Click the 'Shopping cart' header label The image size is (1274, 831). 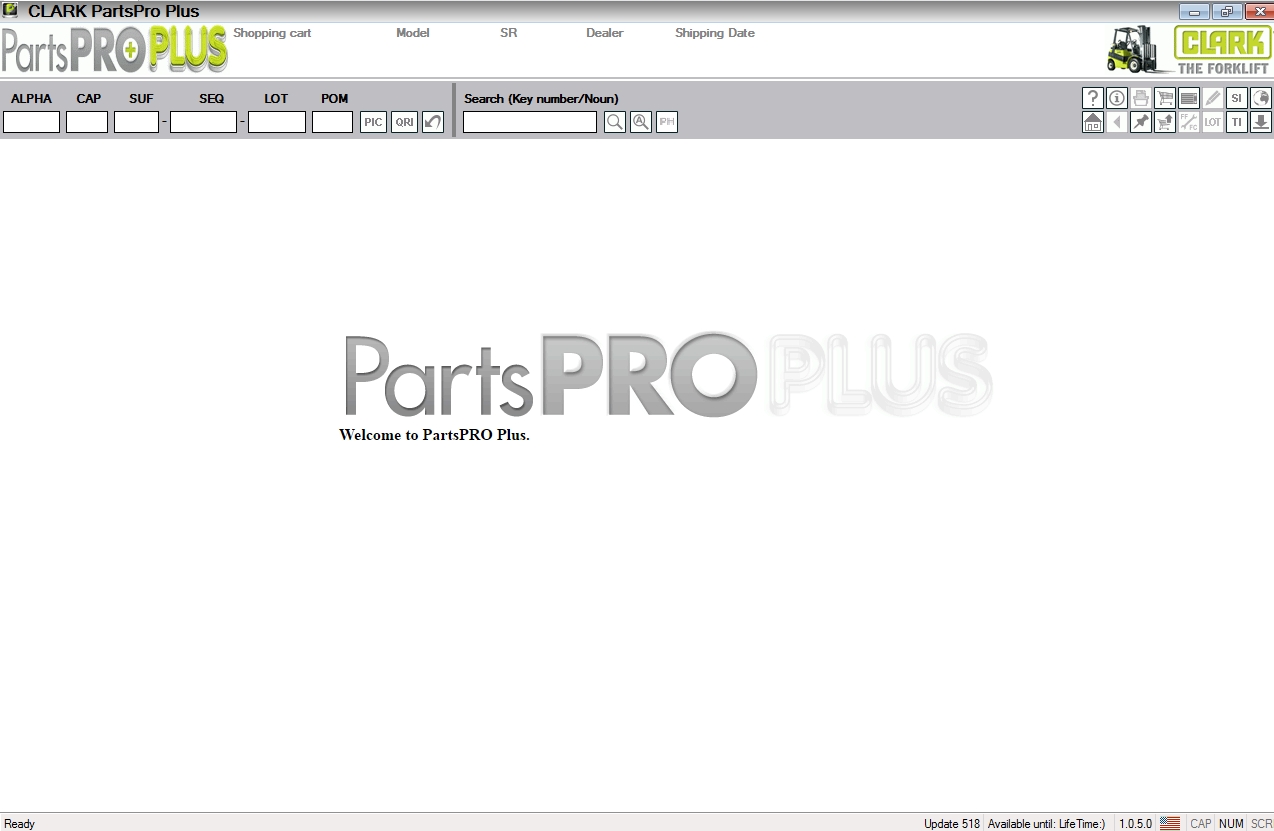[x=272, y=33]
